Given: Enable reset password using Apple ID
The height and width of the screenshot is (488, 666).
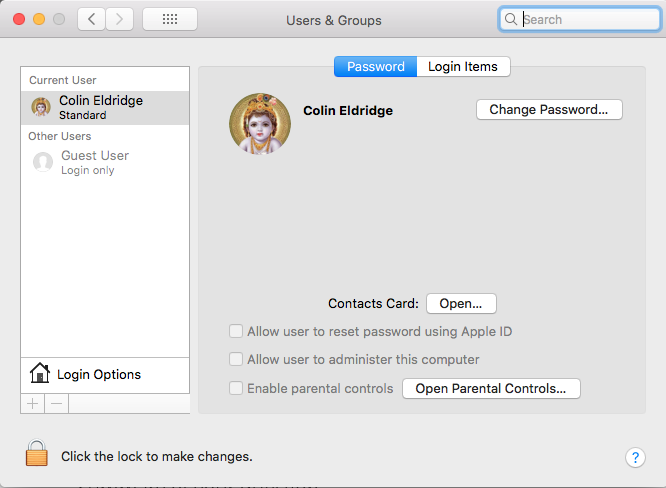Looking at the screenshot, I should pos(236,331).
